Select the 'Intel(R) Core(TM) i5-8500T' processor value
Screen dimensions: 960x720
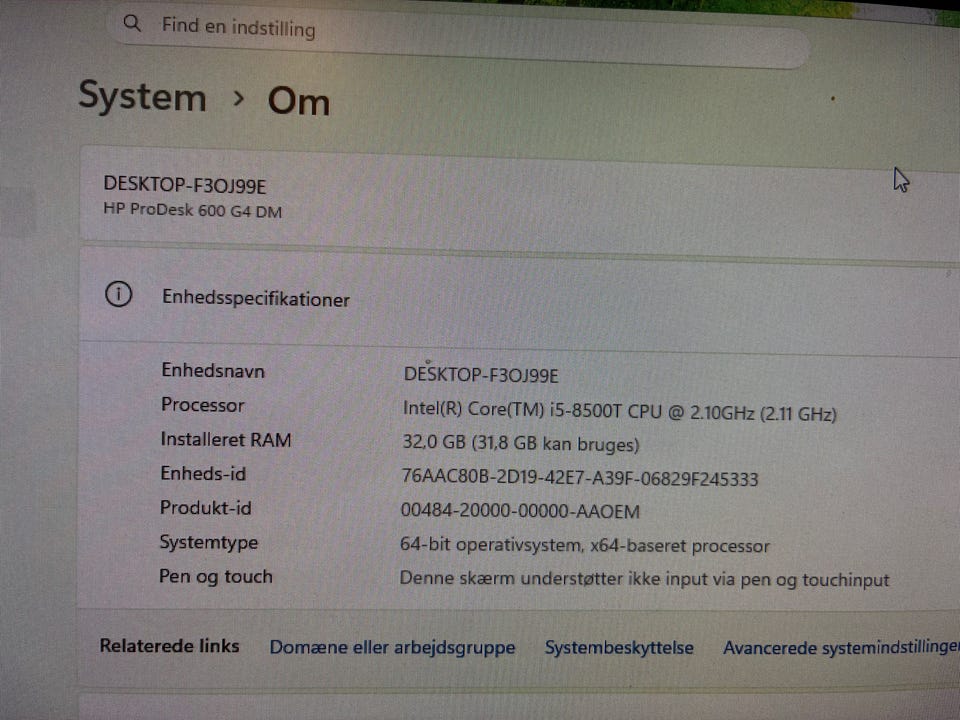pos(620,411)
